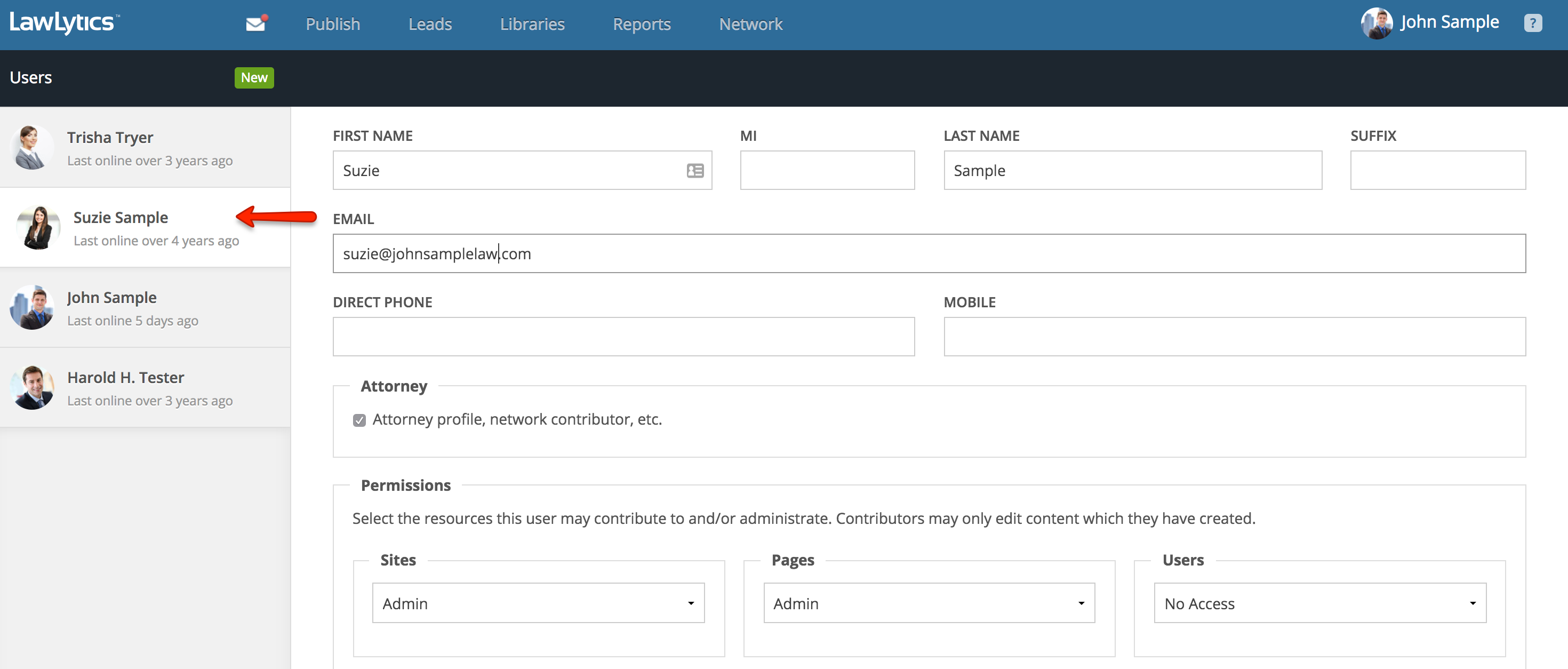1568x669 pixels.
Task: Click the contact card icon in First Name field
Action: point(694,170)
